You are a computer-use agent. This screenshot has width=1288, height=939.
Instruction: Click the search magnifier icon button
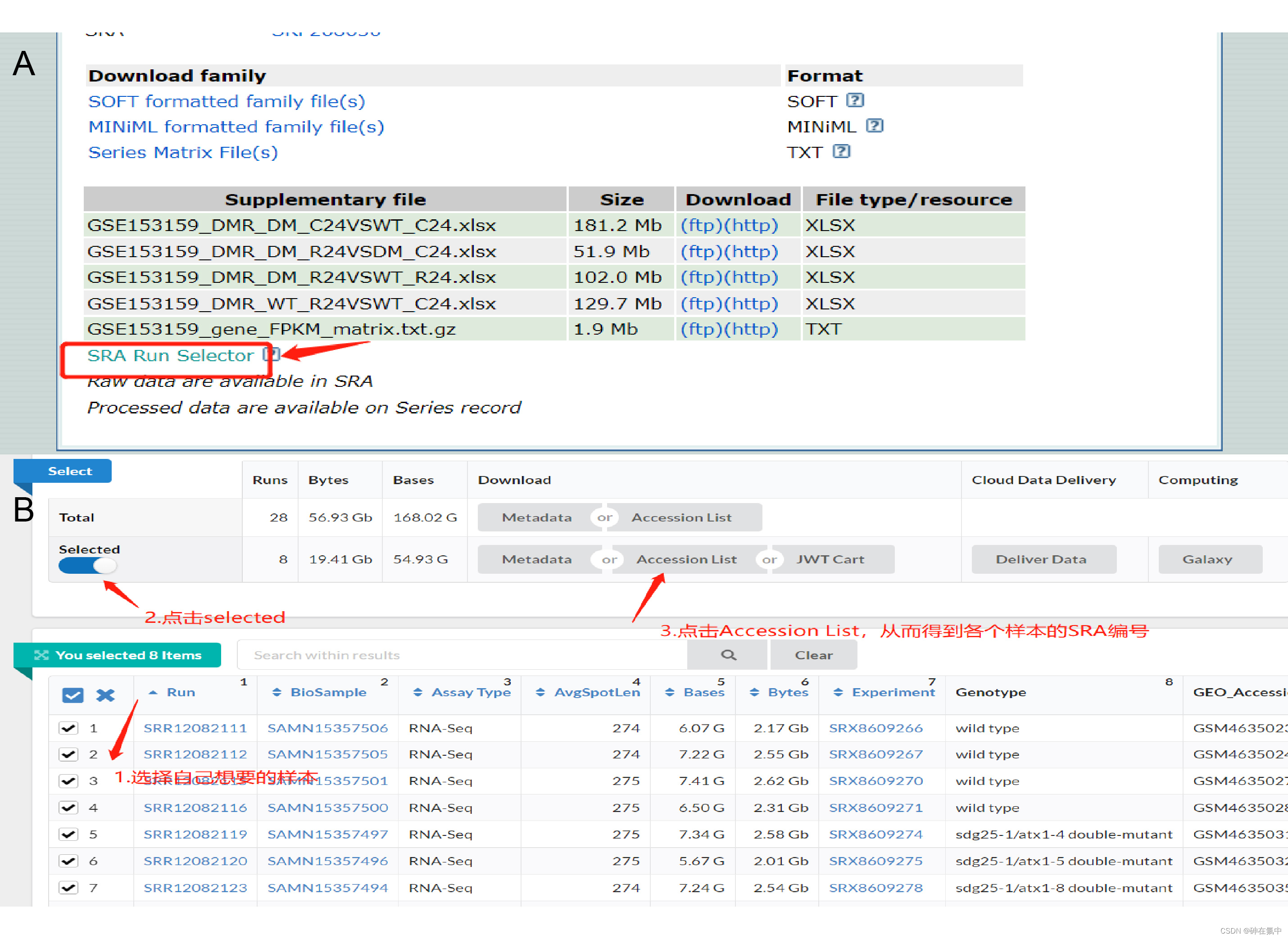(x=728, y=655)
